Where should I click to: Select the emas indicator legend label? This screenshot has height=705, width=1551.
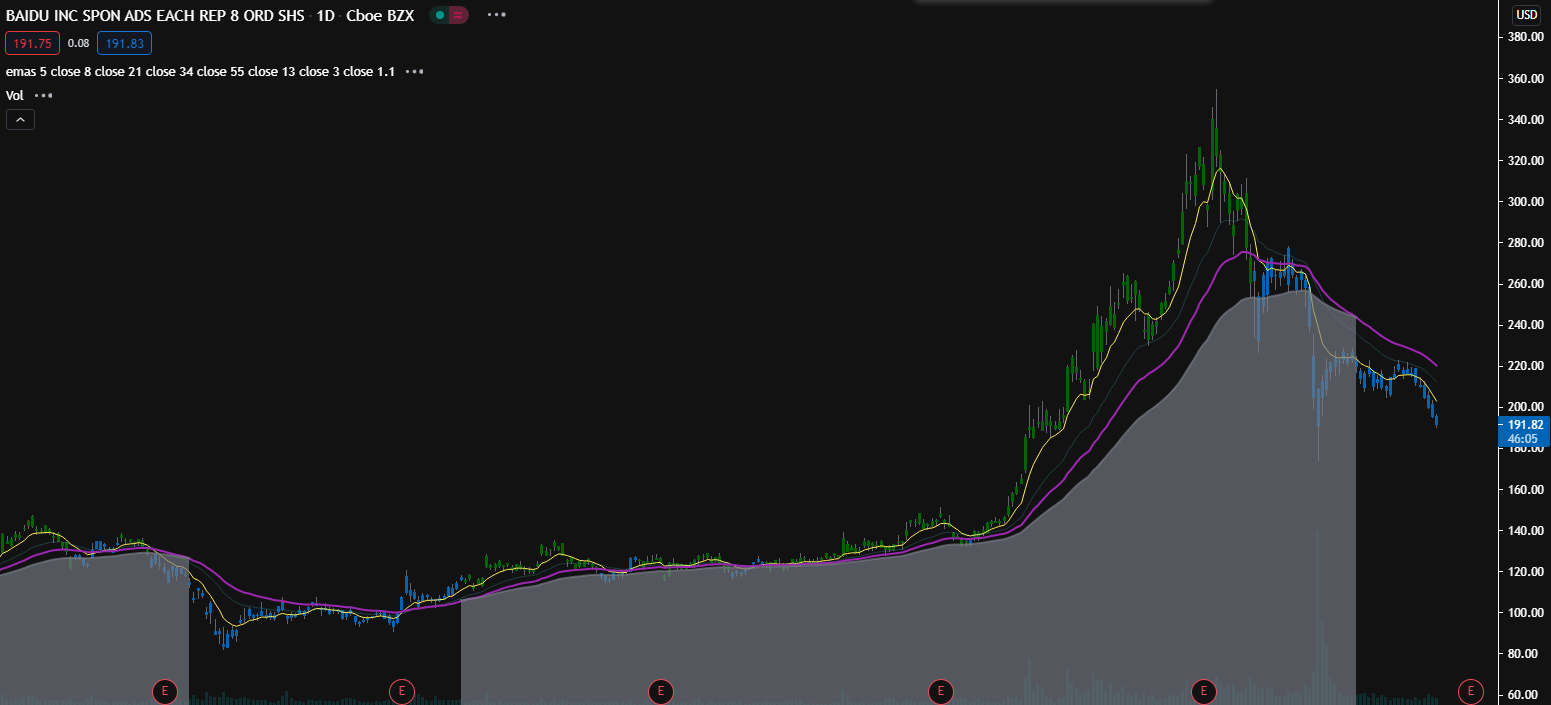(x=200, y=72)
